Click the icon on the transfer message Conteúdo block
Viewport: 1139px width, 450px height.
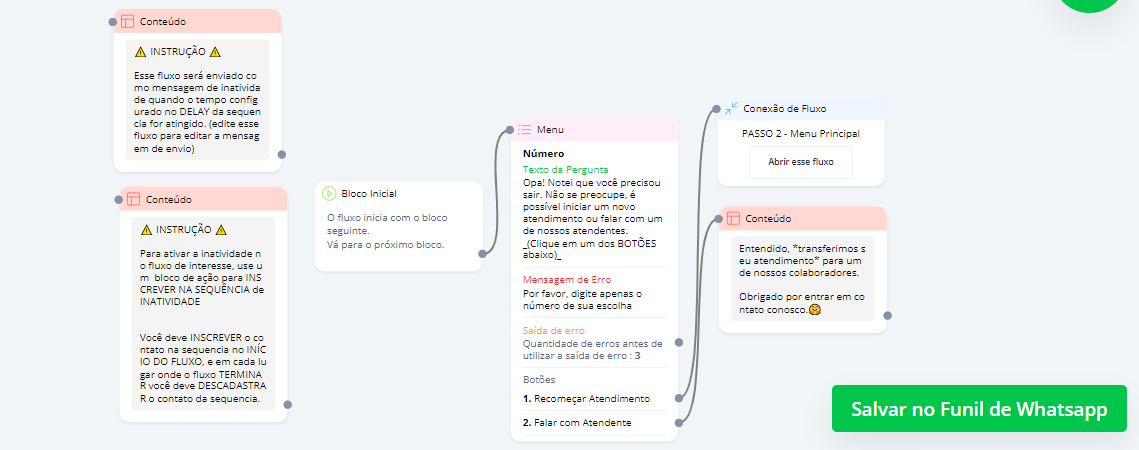[733, 218]
